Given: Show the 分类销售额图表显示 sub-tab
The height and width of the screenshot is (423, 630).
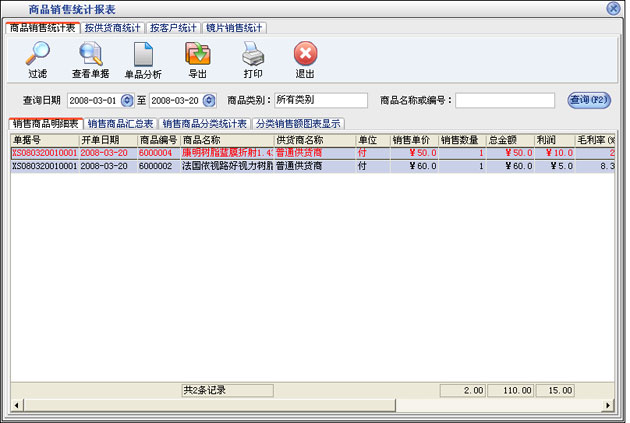Looking at the screenshot, I should (298, 123).
